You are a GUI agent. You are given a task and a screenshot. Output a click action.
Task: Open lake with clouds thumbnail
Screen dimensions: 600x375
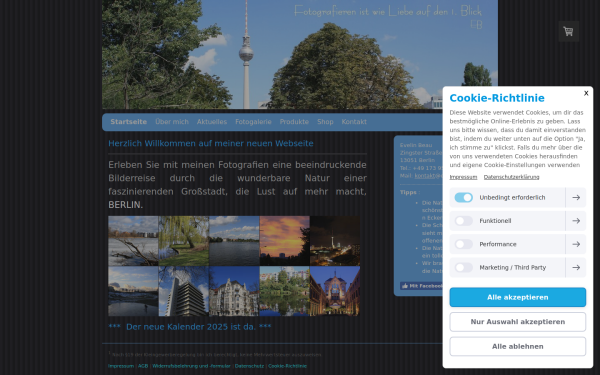coord(234,241)
